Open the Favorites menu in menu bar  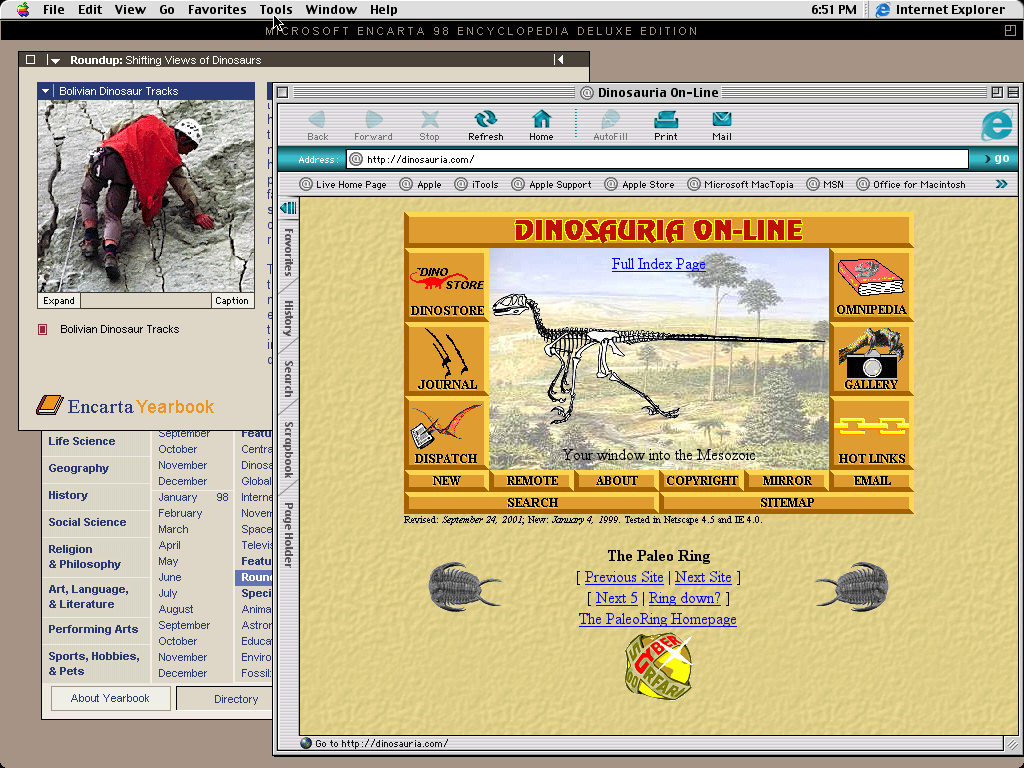(x=217, y=10)
